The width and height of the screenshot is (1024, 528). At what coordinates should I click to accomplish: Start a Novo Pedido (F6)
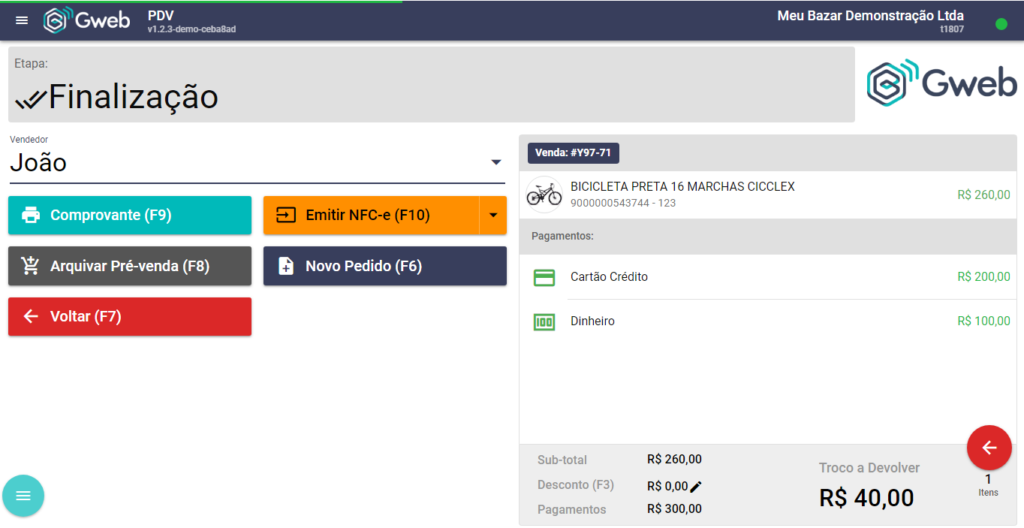point(385,266)
